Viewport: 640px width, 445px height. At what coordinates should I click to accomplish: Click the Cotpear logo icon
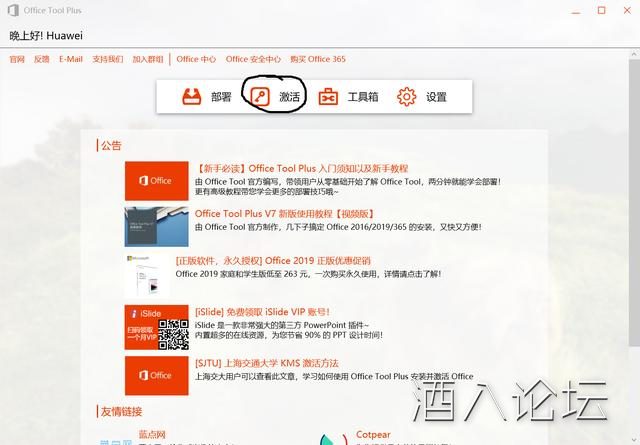pyautogui.click(x=333, y=439)
